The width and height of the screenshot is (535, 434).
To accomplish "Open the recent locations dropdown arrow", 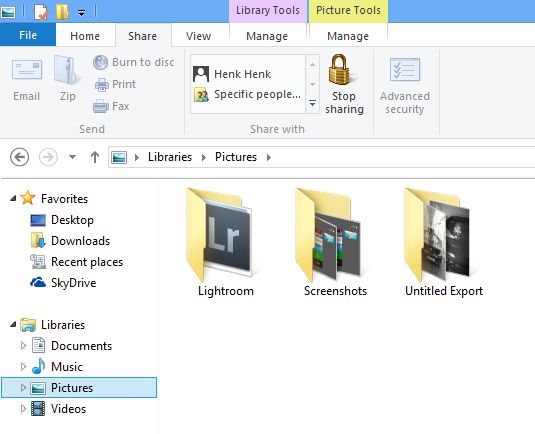I will click(x=72, y=157).
